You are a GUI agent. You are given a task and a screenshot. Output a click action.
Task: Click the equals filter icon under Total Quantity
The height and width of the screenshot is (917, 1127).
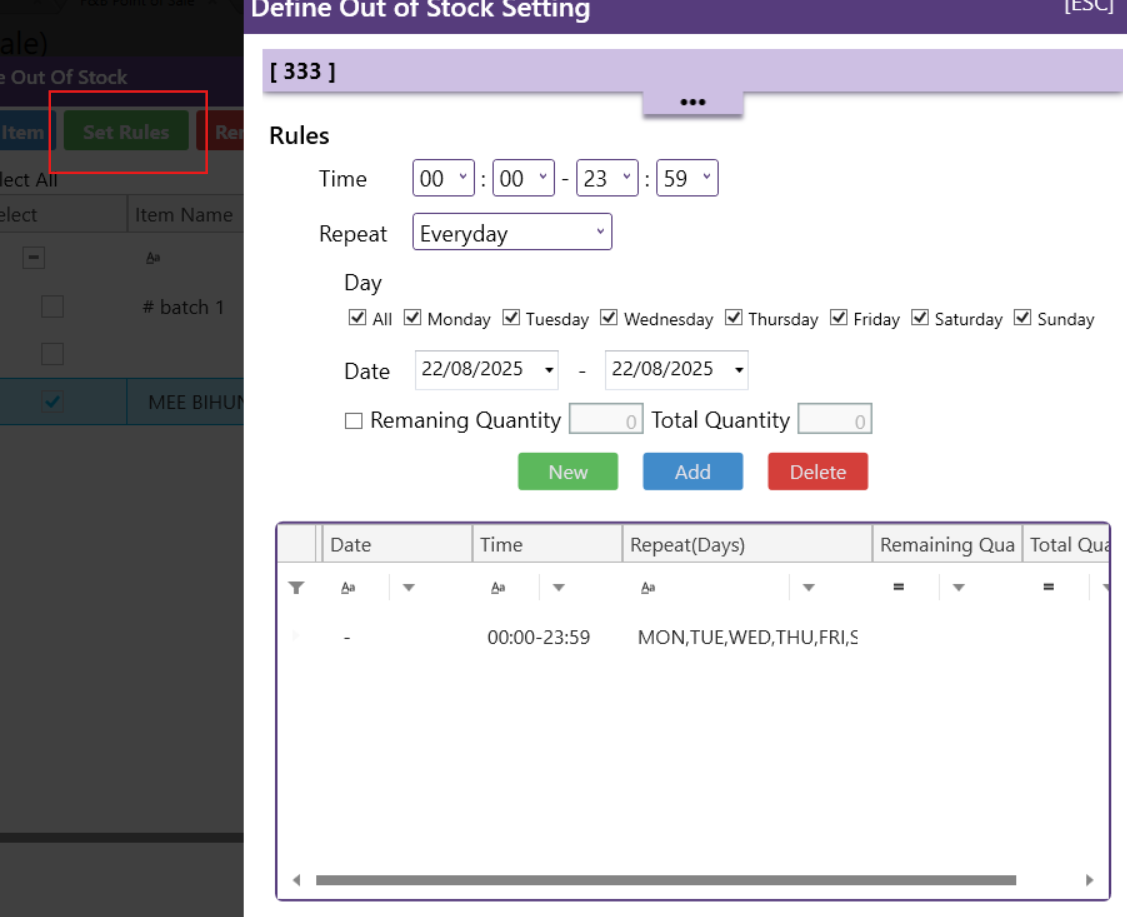[1047, 587]
